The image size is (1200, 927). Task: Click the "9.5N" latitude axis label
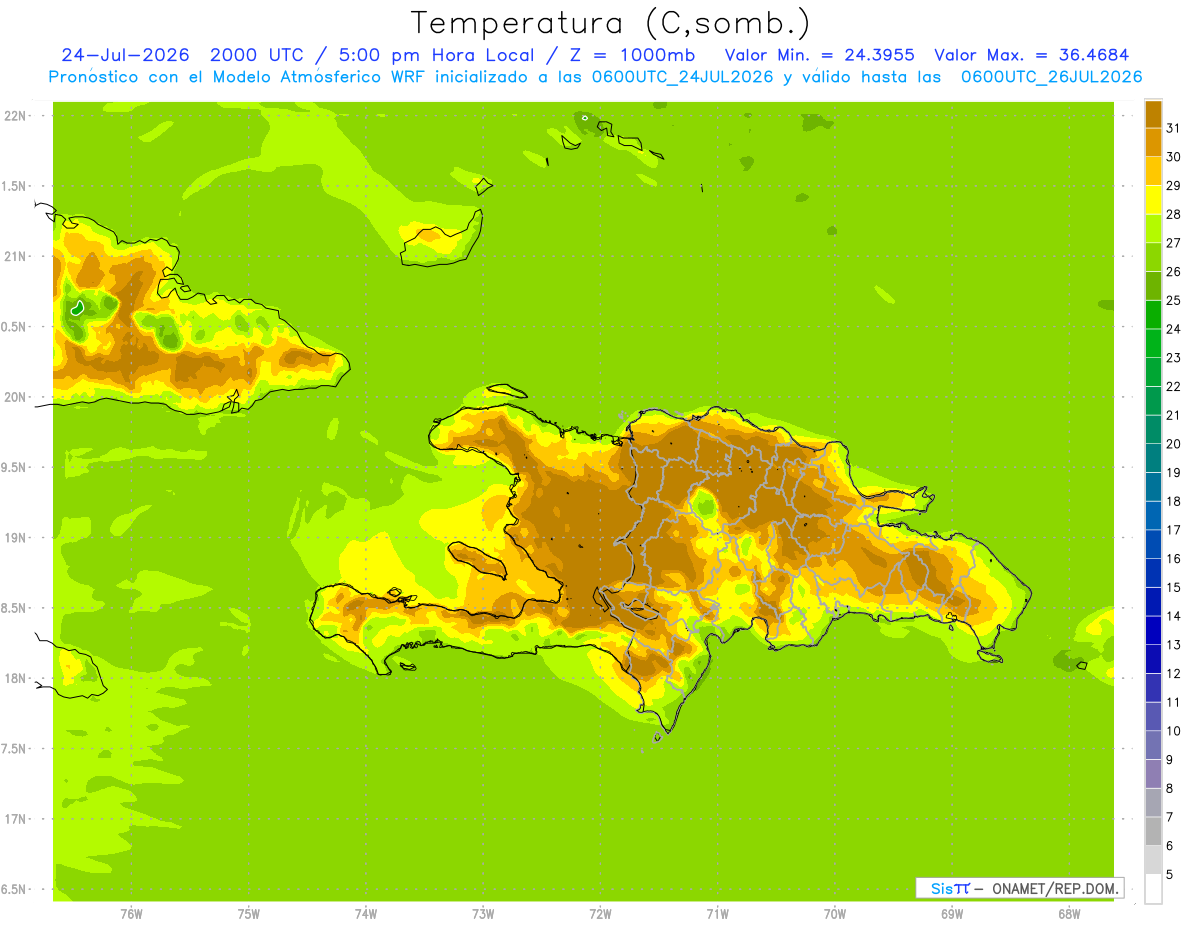[15, 468]
